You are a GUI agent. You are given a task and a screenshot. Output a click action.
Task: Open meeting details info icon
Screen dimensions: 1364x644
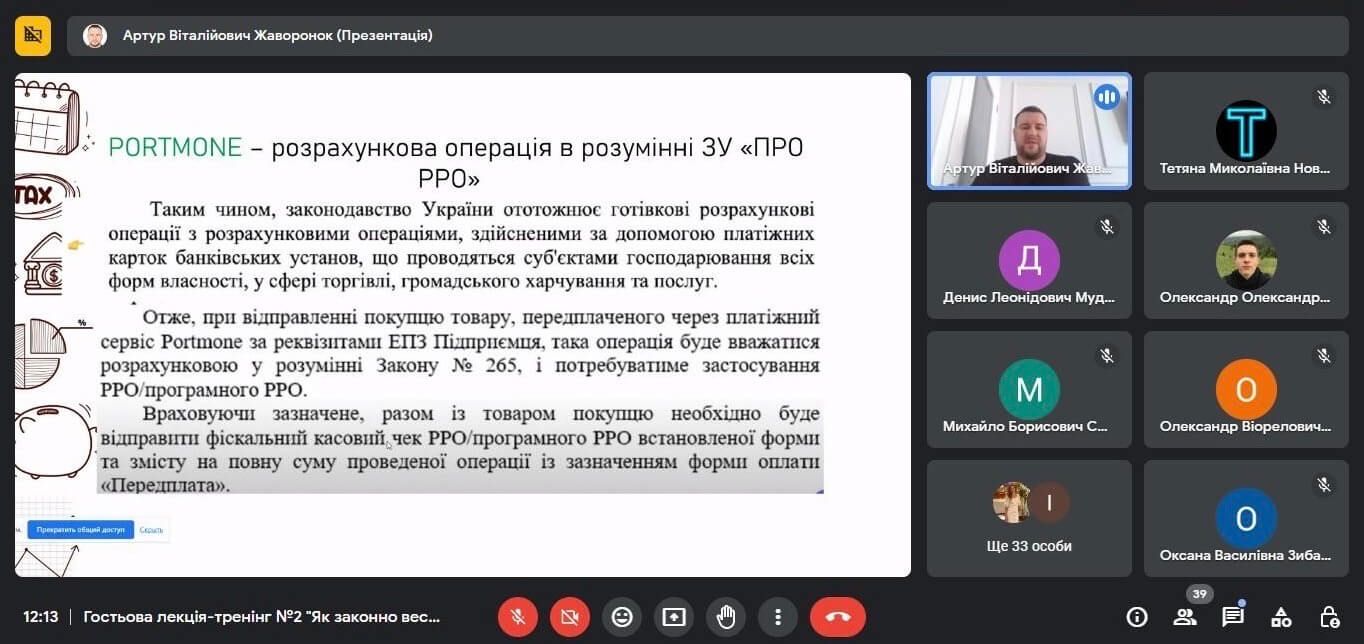pos(1137,617)
